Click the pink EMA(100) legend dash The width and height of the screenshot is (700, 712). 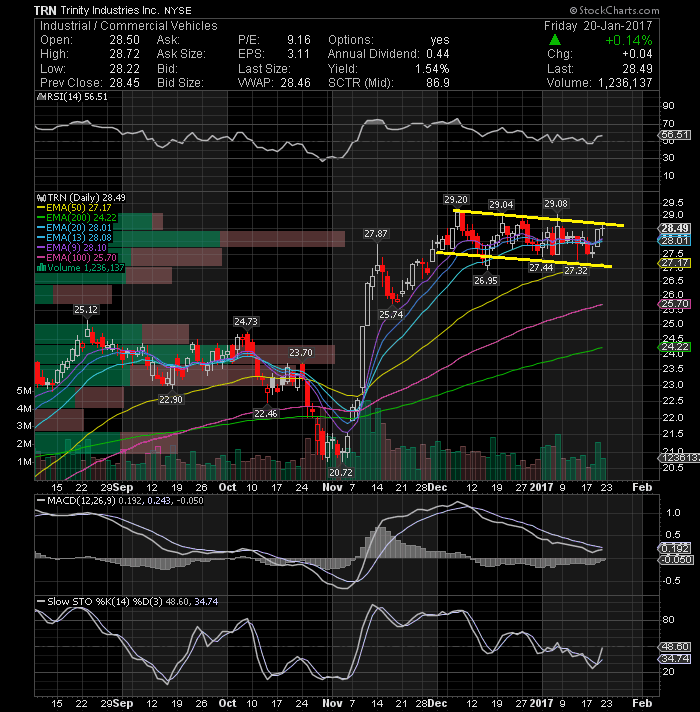41,257
